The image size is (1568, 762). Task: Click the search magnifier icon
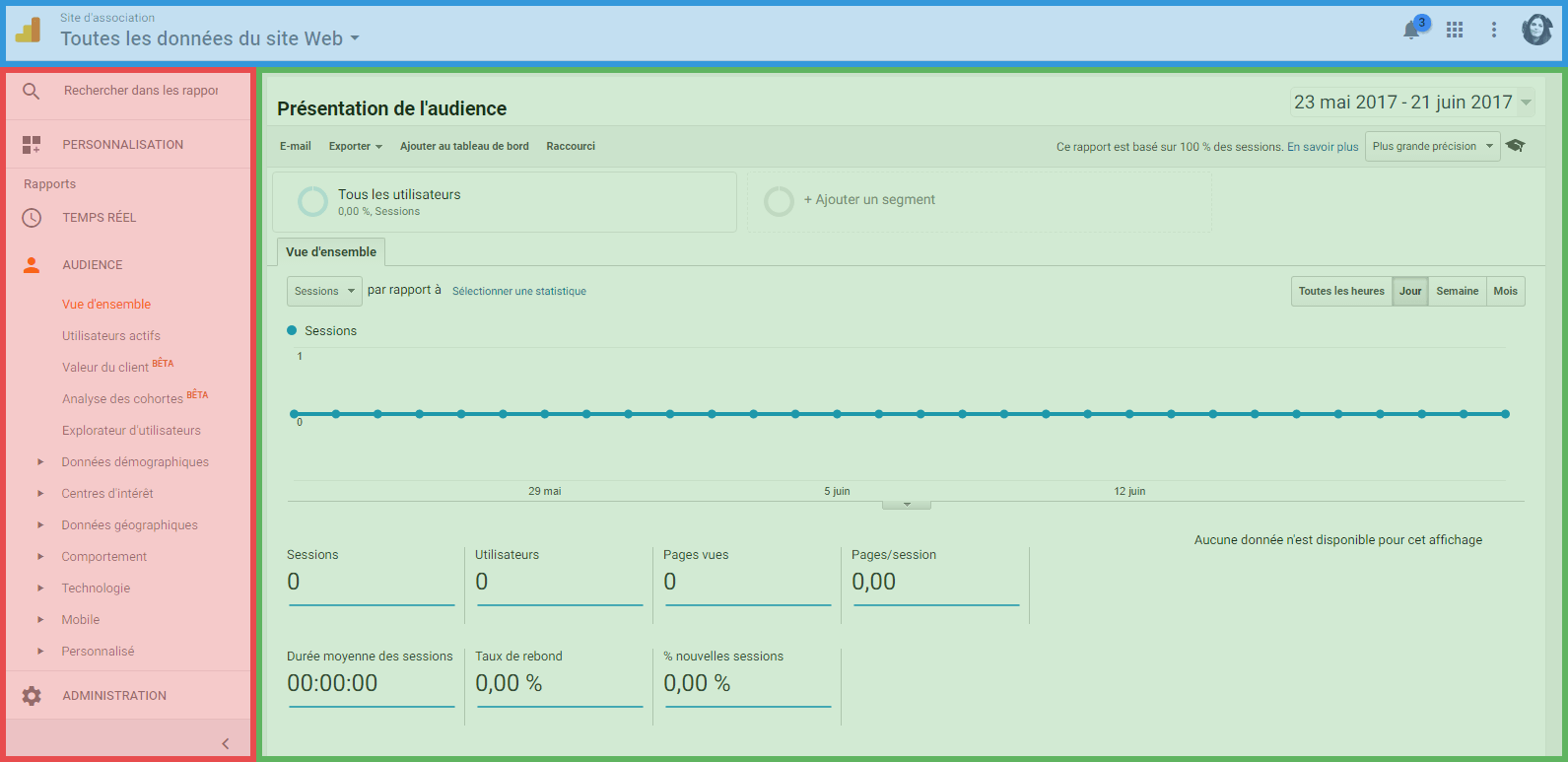pos(32,91)
